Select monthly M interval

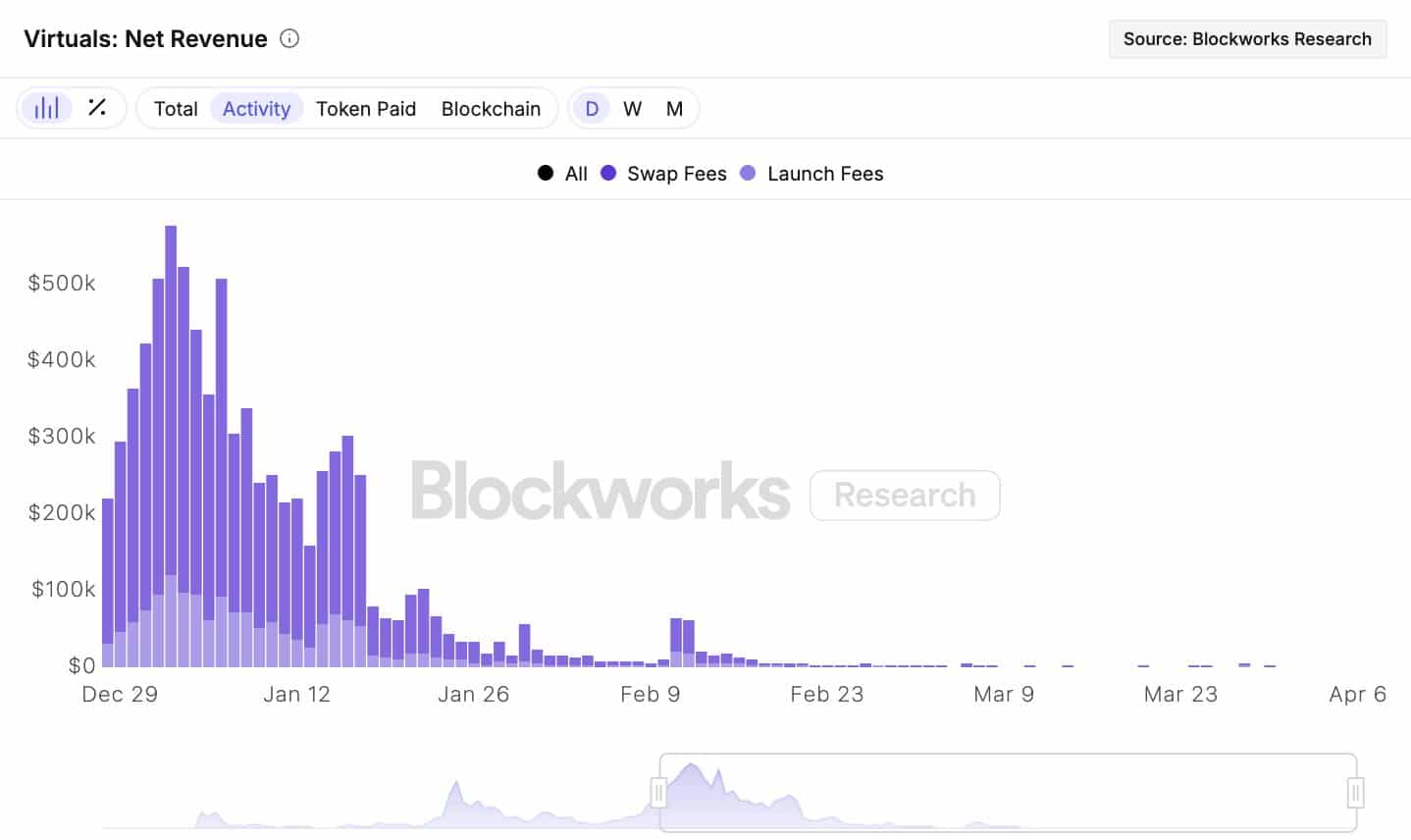[x=674, y=109]
